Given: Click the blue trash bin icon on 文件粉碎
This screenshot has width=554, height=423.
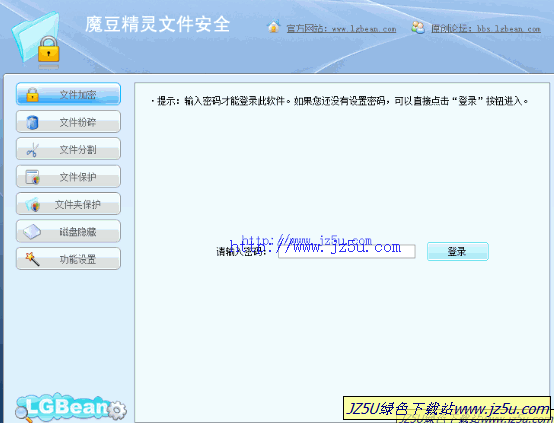Looking at the screenshot, I should [x=32, y=122].
